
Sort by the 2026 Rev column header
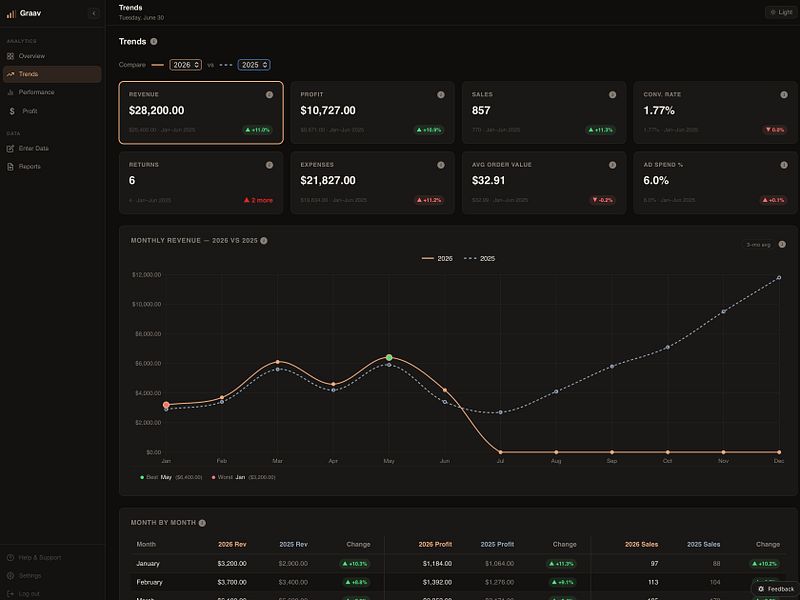pos(232,544)
